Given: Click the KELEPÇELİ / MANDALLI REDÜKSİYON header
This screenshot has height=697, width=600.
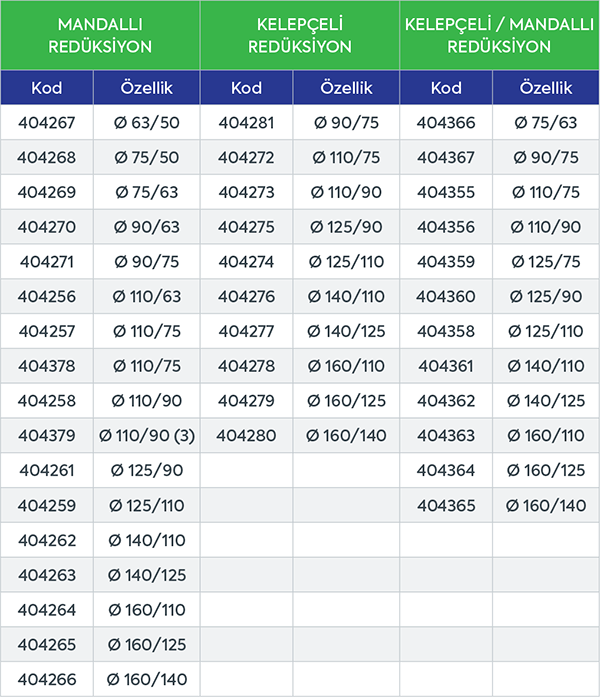Looking at the screenshot, I should click(x=499, y=35).
